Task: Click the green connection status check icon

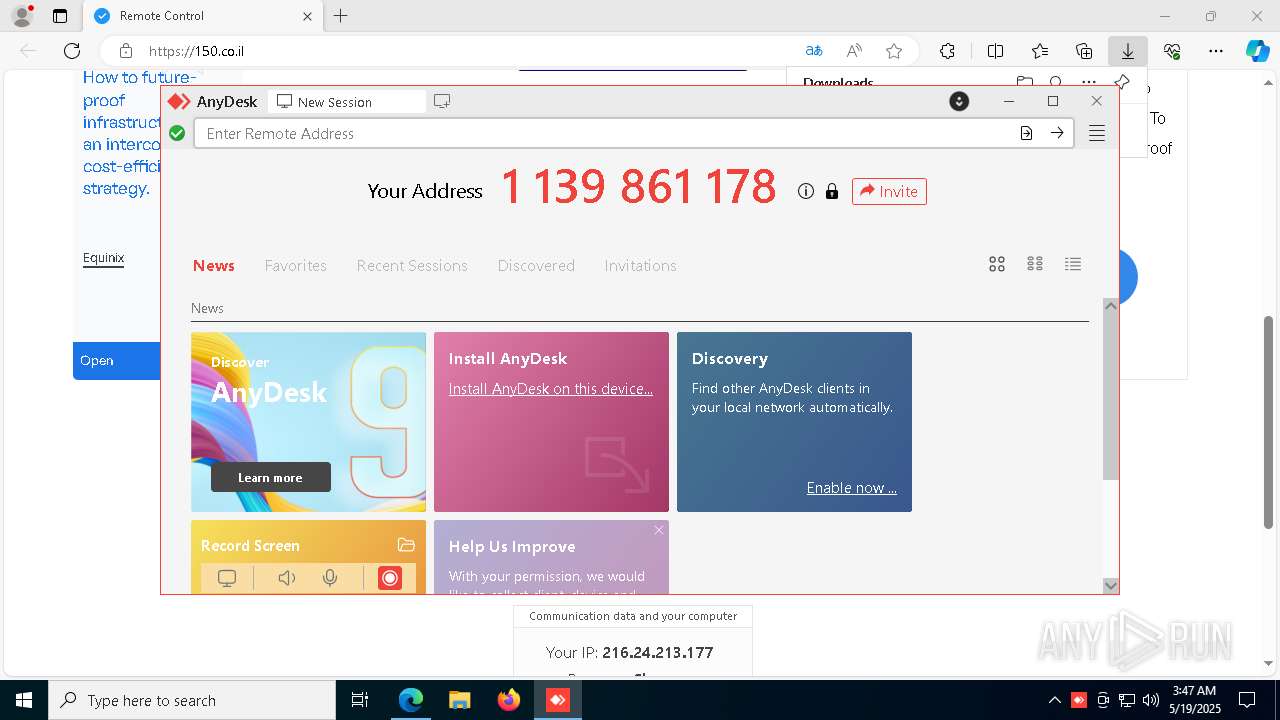Action: point(177,133)
